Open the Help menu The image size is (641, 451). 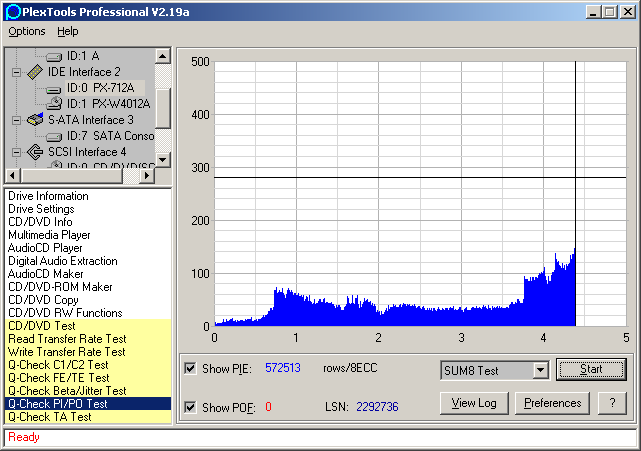coord(67,31)
